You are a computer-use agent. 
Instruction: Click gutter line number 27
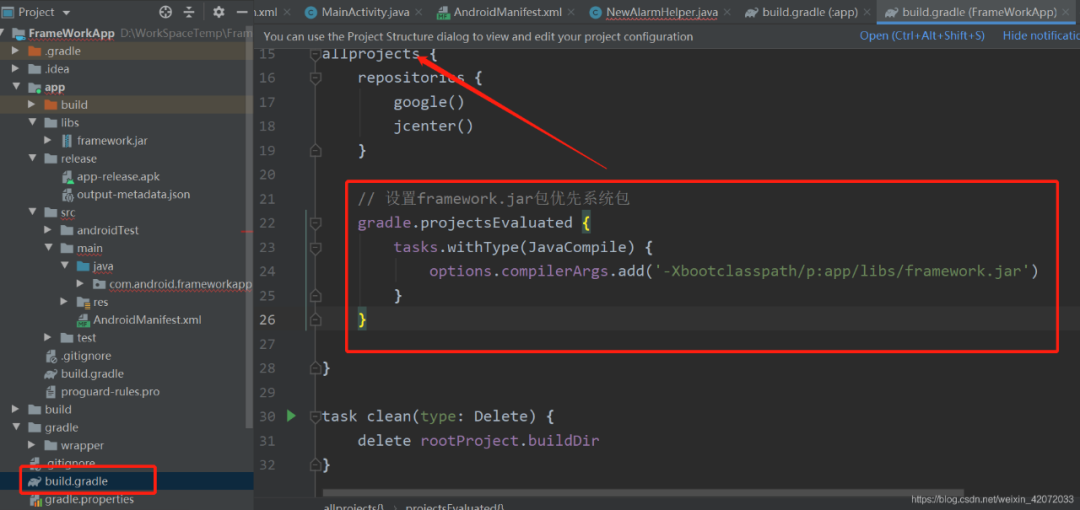pyautogui.click(x=267, y=343)
